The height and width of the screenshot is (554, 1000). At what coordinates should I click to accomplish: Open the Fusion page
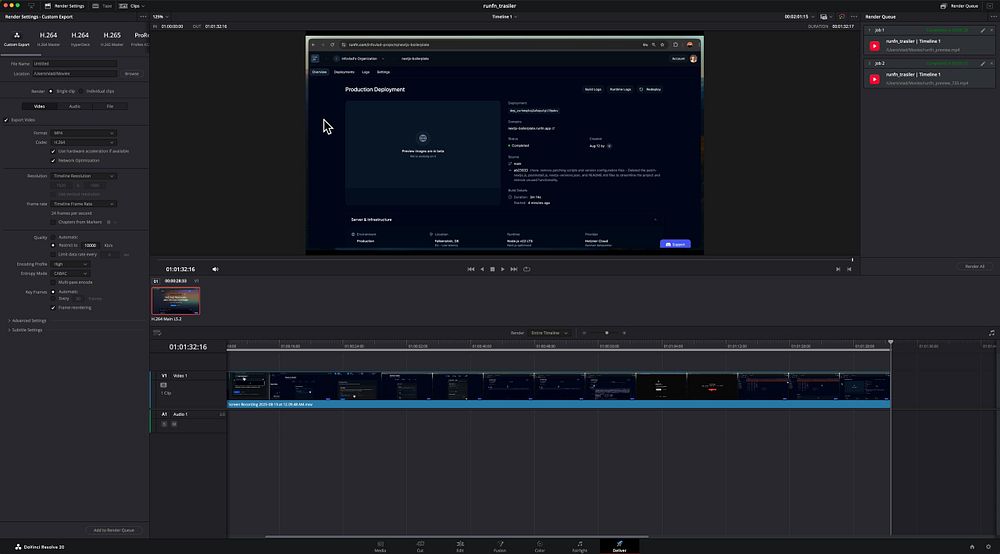point(500,546)
